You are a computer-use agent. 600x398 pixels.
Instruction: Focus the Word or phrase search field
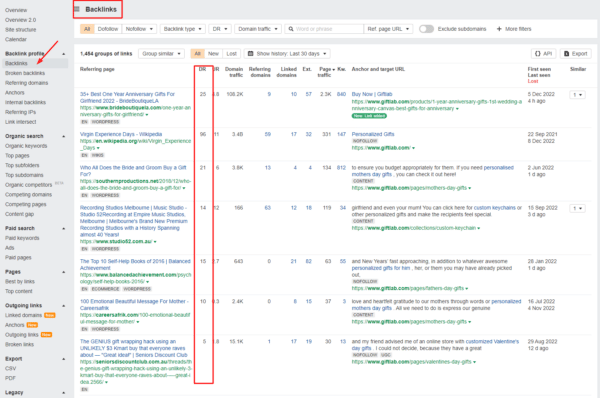(324, 29)
